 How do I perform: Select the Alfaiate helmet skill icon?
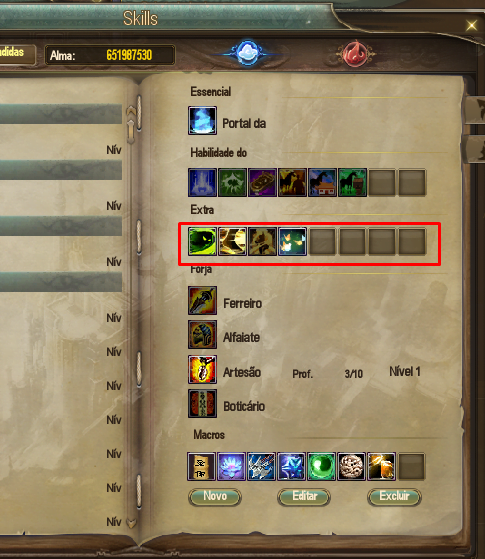tap(202, 334)
